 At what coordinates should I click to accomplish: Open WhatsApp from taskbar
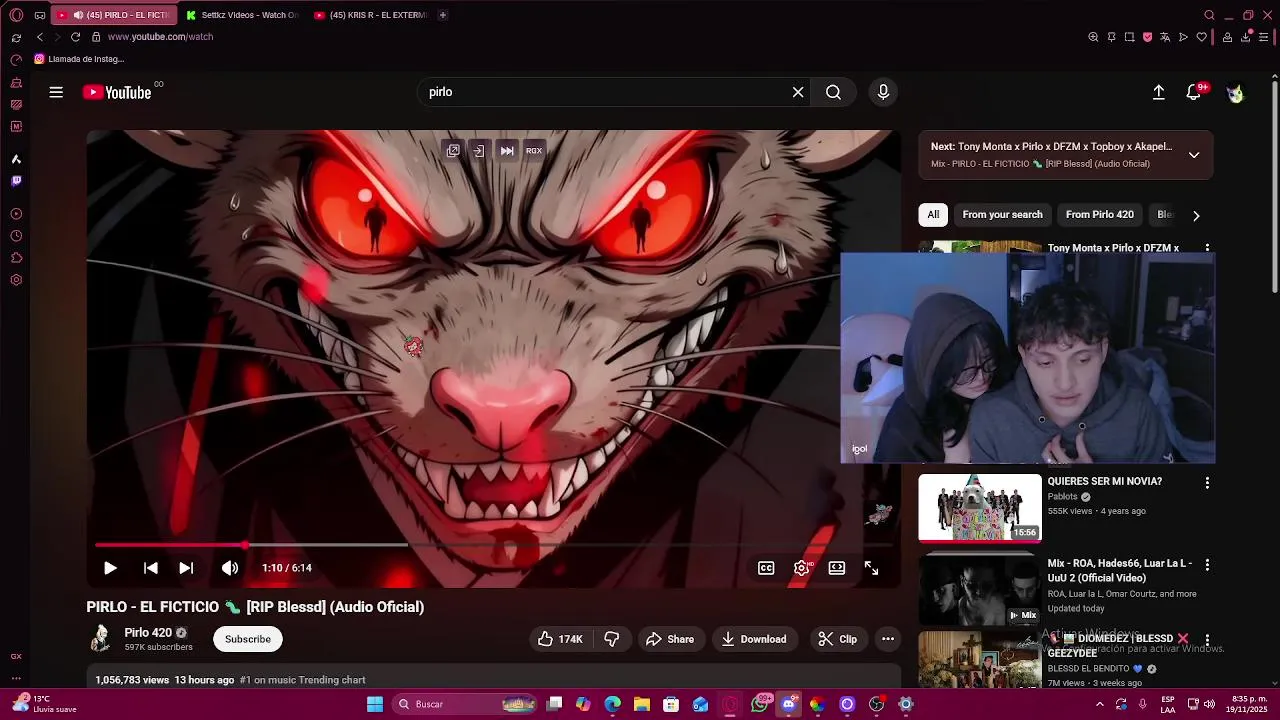pos(760,704)
